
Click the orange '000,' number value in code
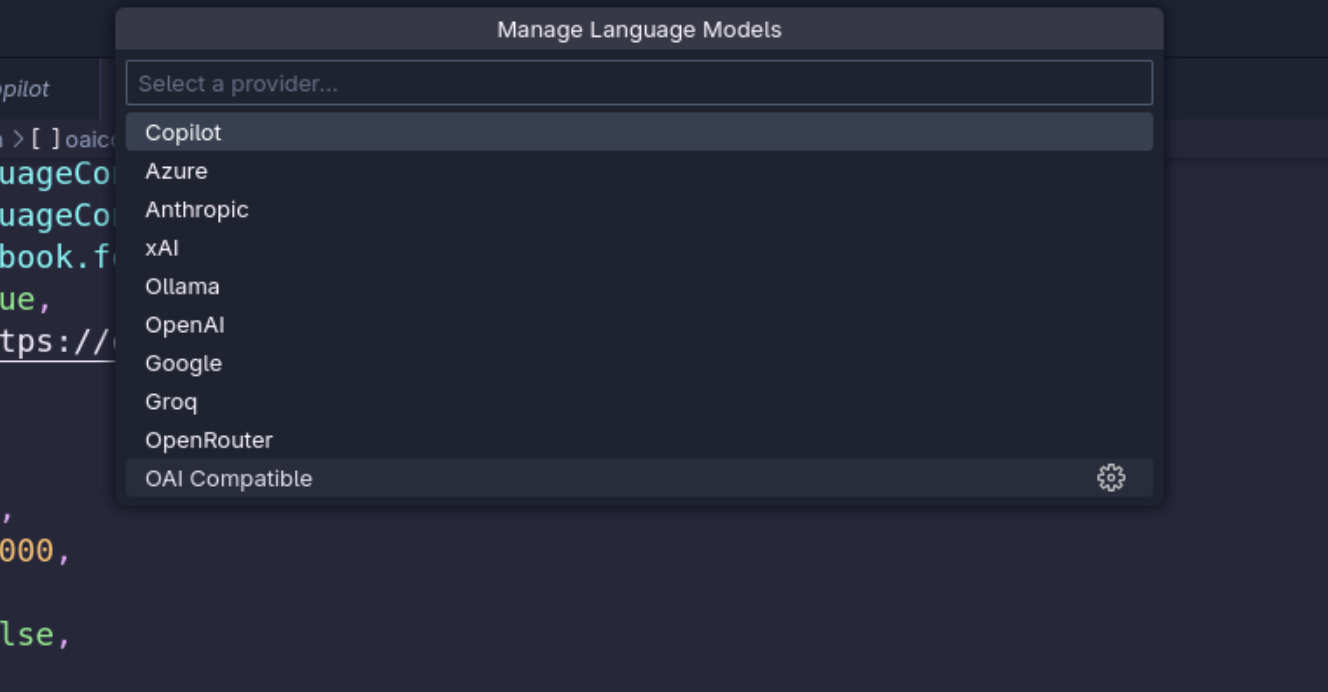click(28, 551)
